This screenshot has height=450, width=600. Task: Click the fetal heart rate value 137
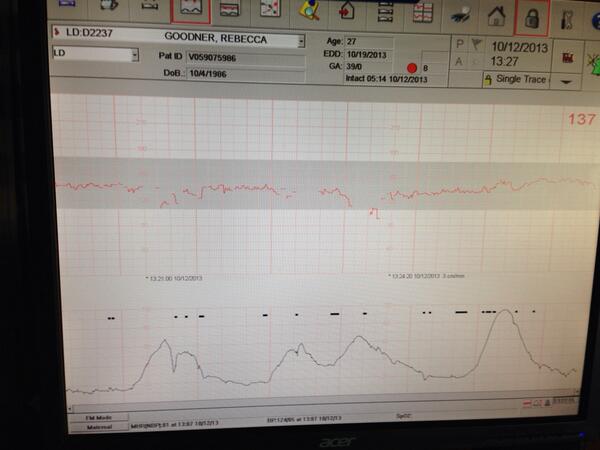point(582,119)
